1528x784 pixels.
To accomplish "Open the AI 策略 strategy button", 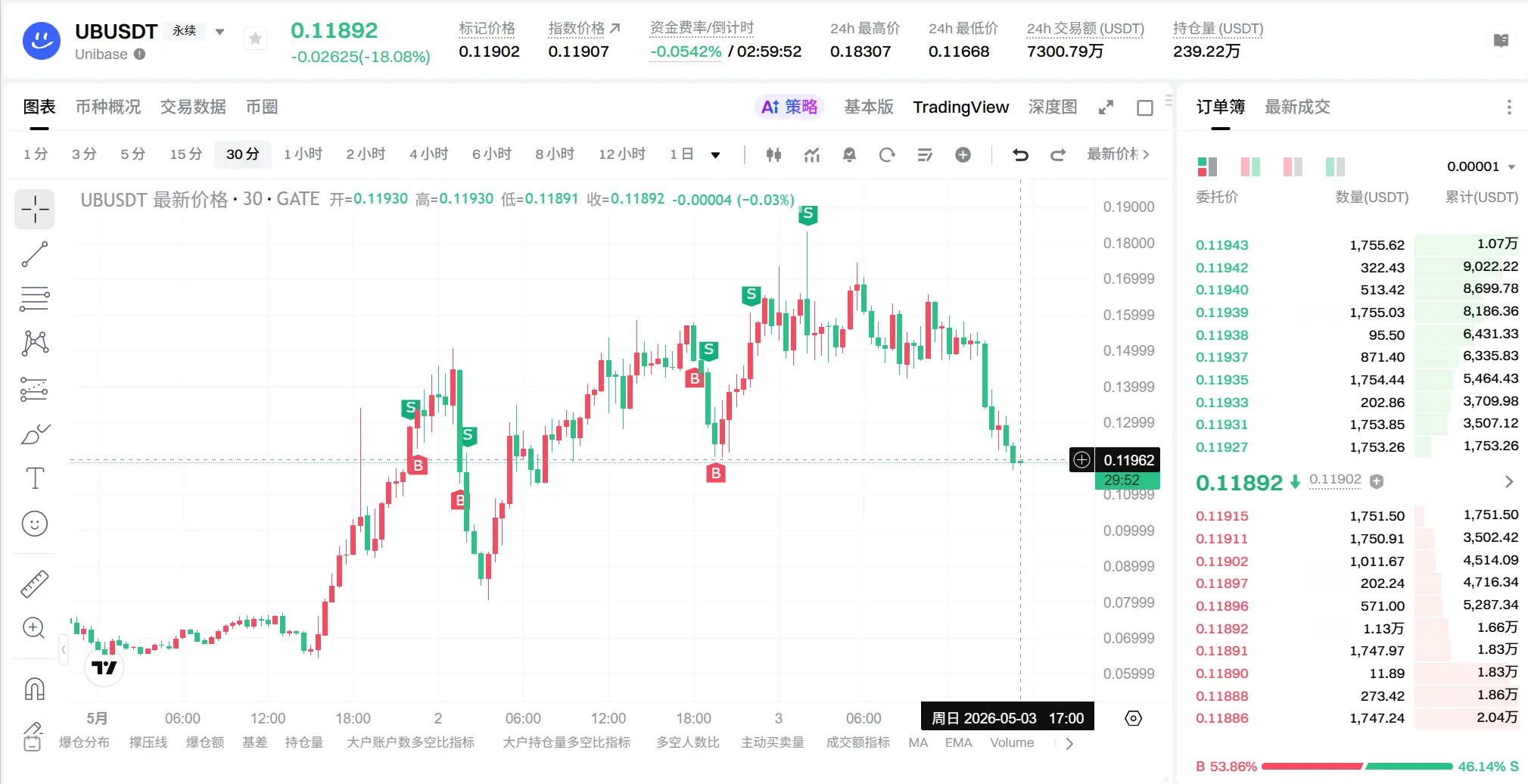I will 789,107.
